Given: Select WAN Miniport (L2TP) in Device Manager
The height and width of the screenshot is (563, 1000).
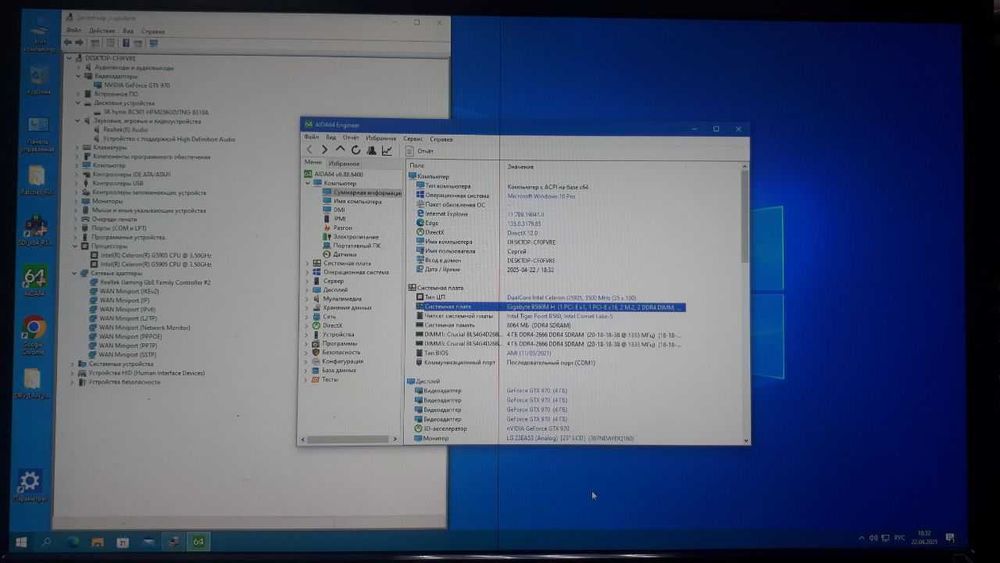Looking at the screenshot, I should click(x=128, y=318).
